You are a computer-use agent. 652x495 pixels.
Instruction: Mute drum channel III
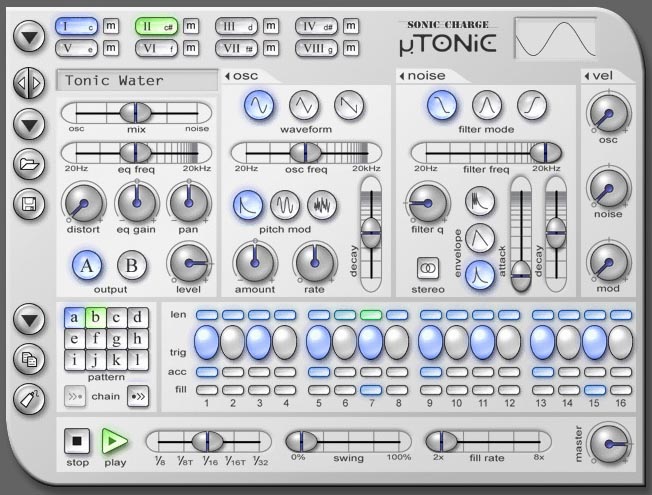pyautogui.click(x=270, y=26)
